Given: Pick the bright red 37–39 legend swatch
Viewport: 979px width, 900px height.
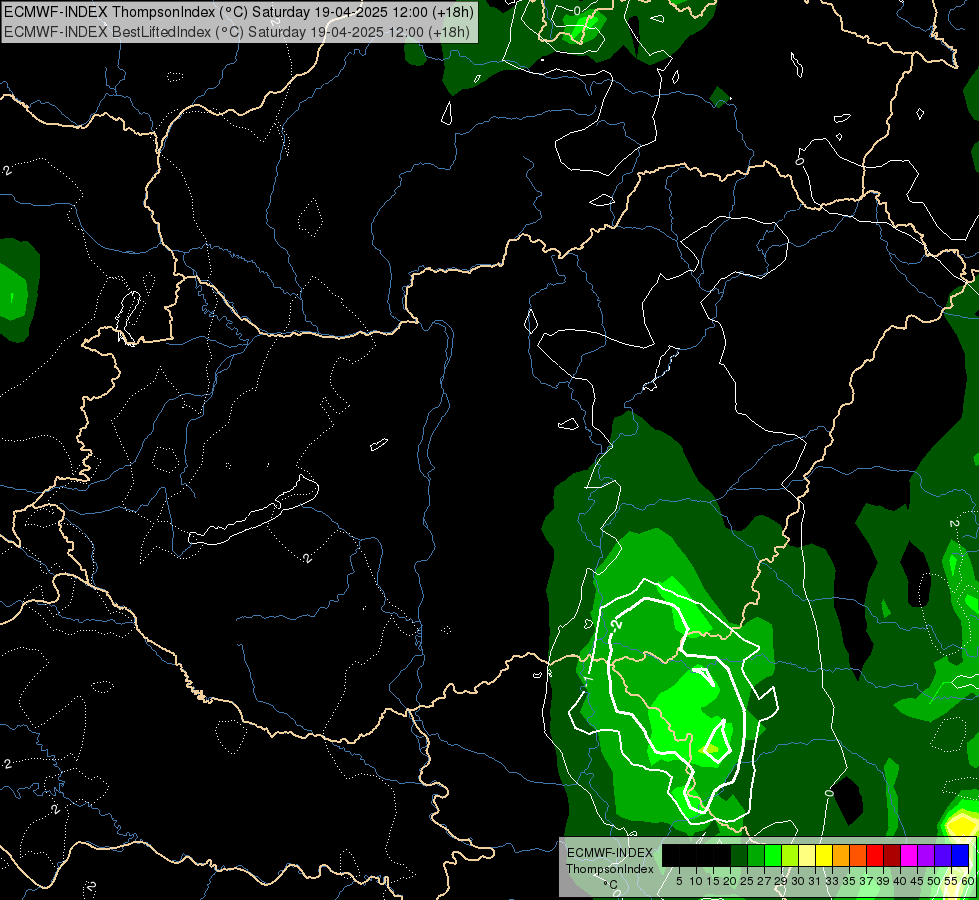Looking at the screenshot, I should (x=875, y=856).
